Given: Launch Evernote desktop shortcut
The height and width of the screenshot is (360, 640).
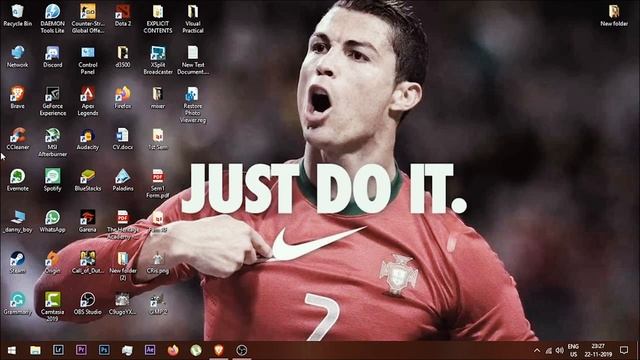Looking at the screenshot, I should pyautogui.click(x=18, y=180).
